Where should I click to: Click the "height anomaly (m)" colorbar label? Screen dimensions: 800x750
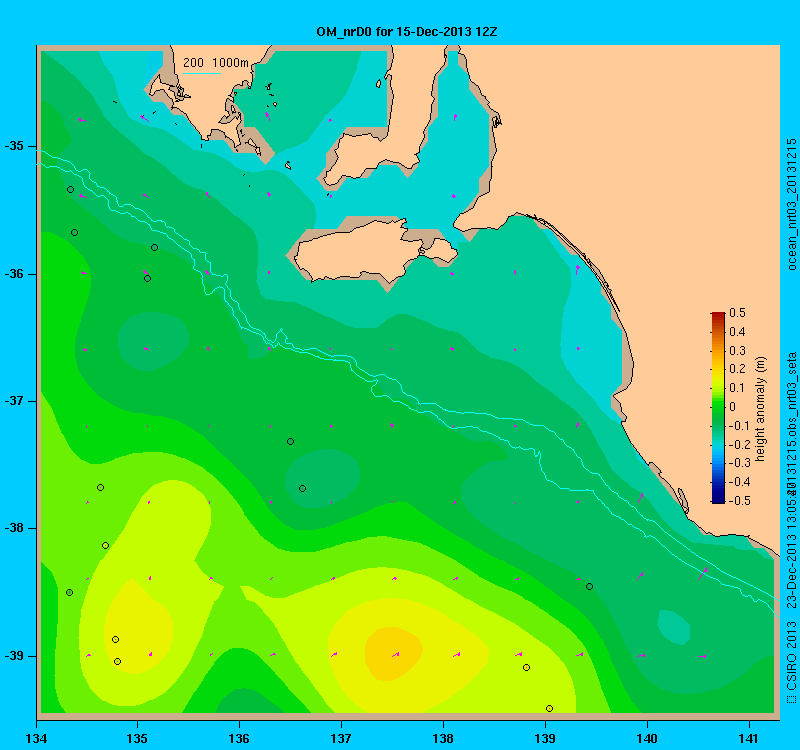click(761, 409)
